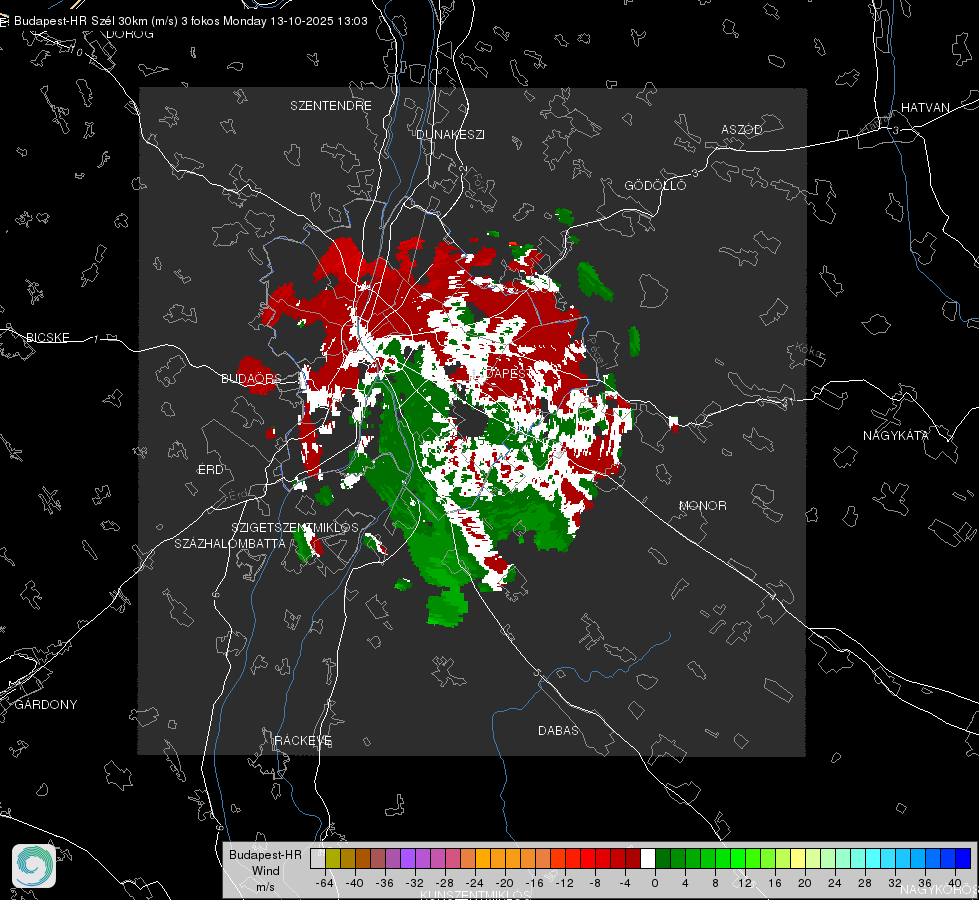
Task: Click the -8 legend value
Action: (x=594, y=883)
